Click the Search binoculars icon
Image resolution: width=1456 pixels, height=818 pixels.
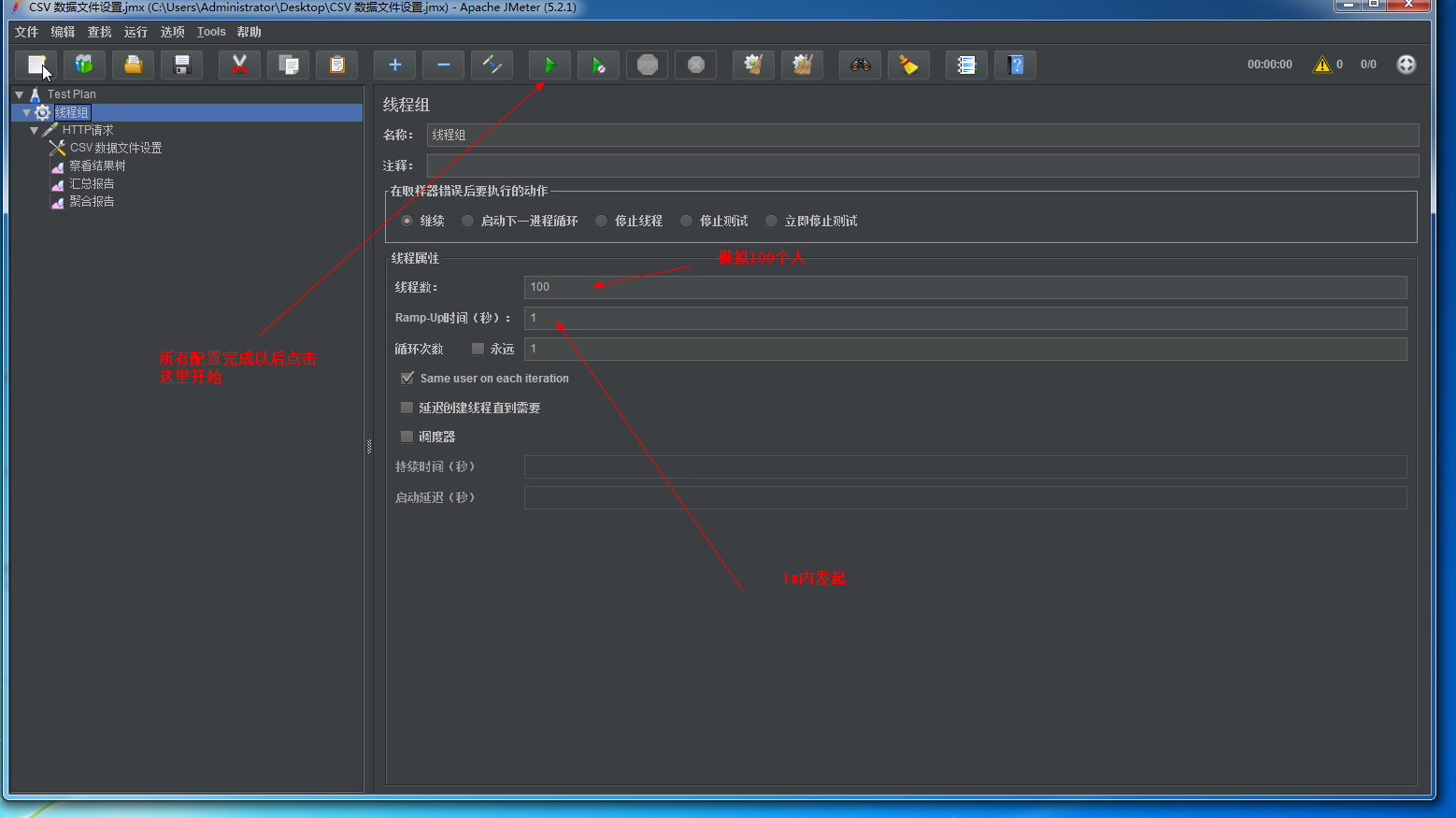860,65
